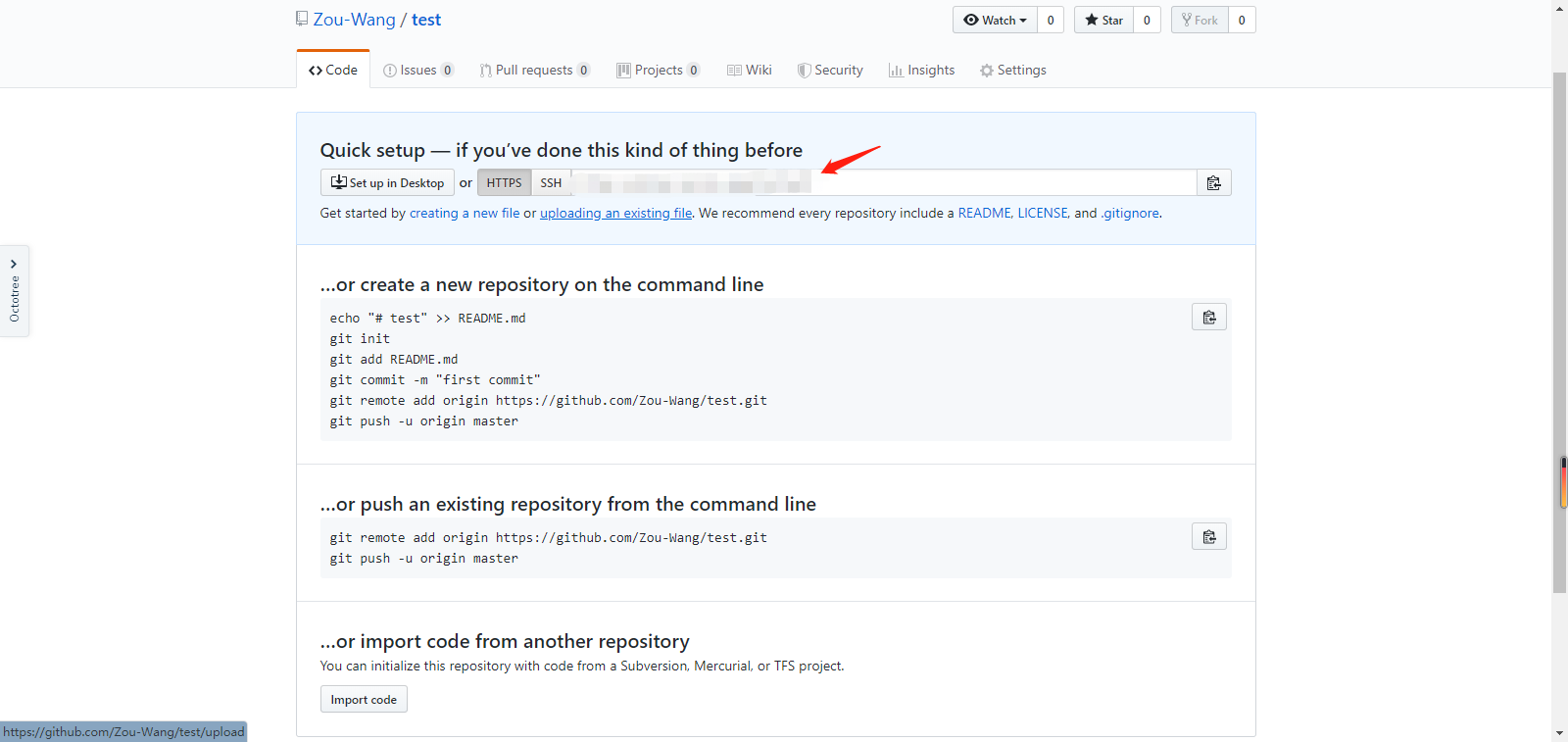This screenshot has height=742, width=1568.
Task: Click the 'git init' command line
Action: tap(360, 339)
